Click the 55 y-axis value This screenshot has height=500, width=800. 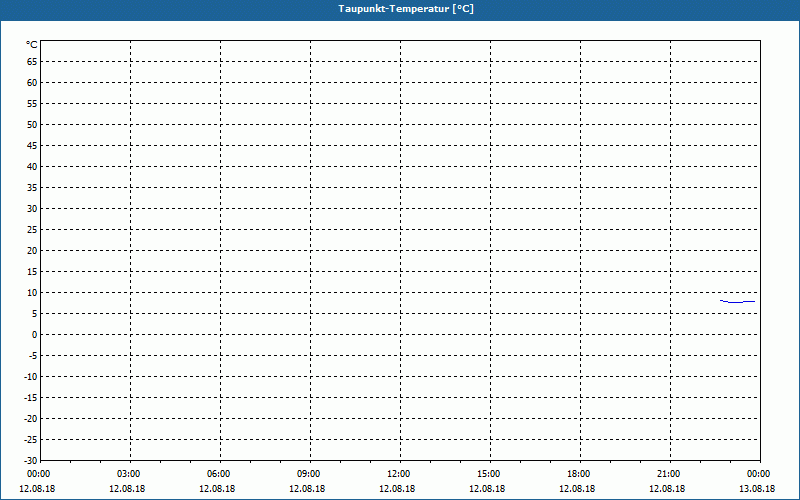(x=32, y=104)
